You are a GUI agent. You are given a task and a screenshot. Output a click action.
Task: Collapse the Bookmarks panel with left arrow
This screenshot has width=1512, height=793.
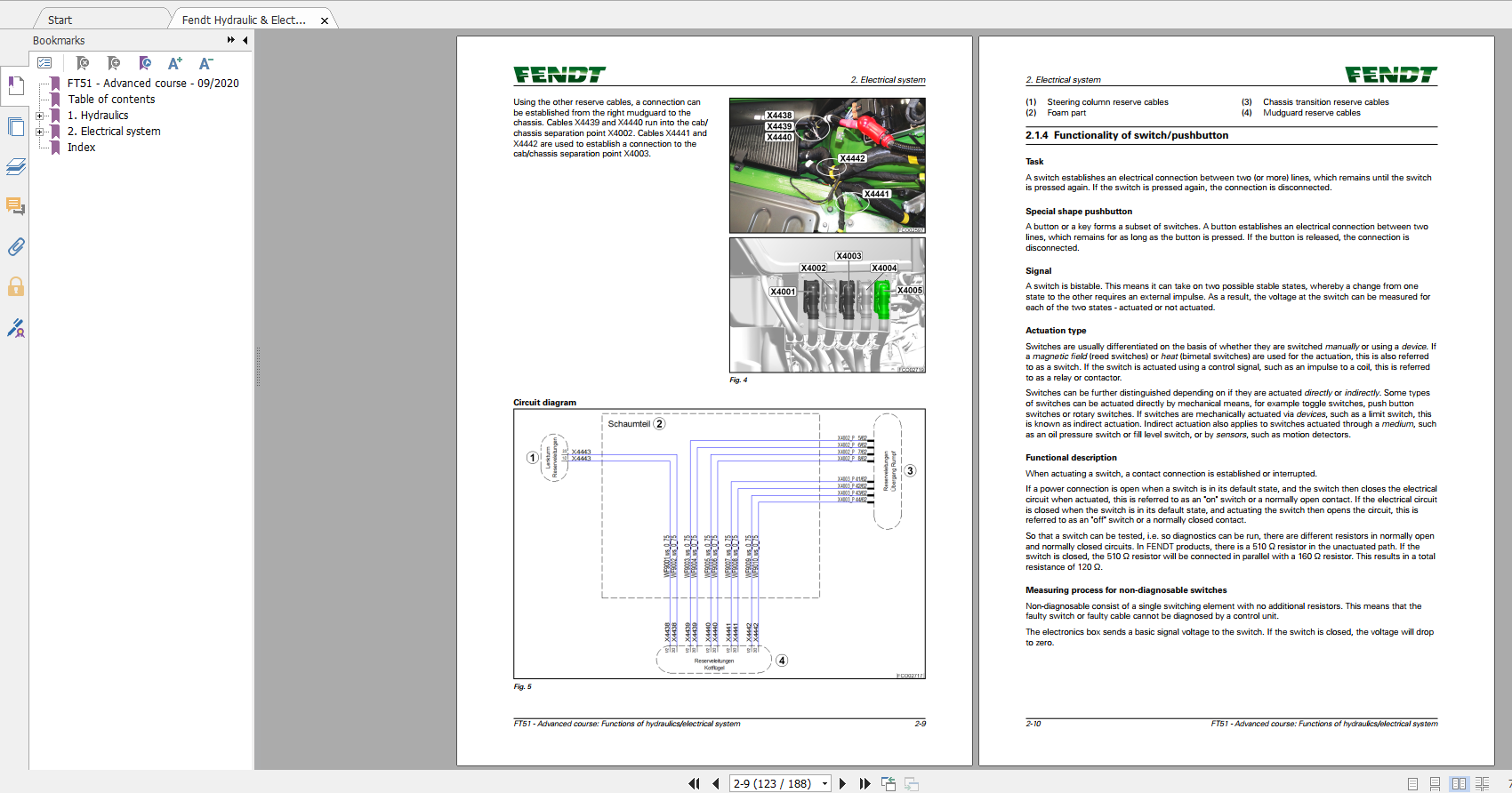point(245,40)
